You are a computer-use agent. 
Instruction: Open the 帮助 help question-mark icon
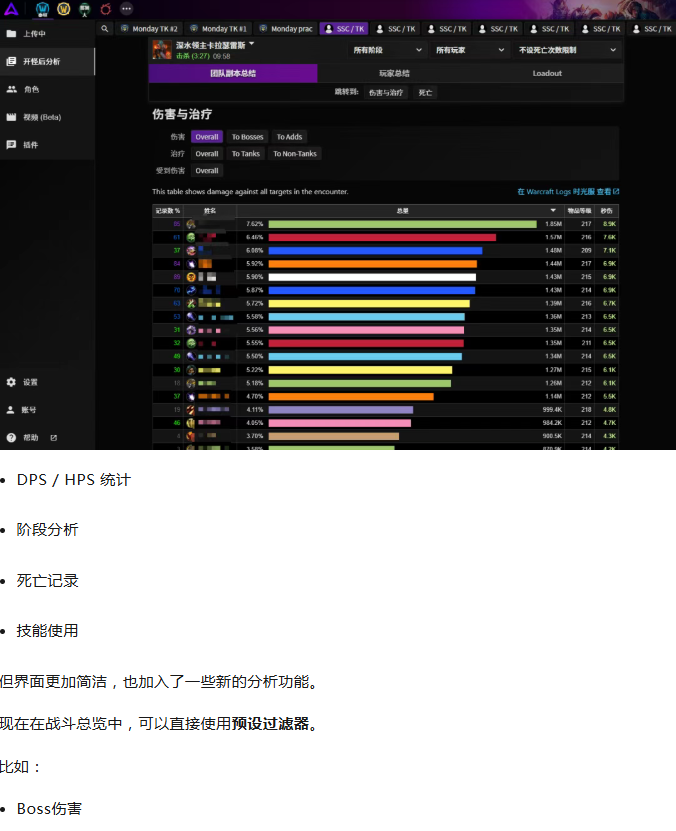[x=11, y=438]
